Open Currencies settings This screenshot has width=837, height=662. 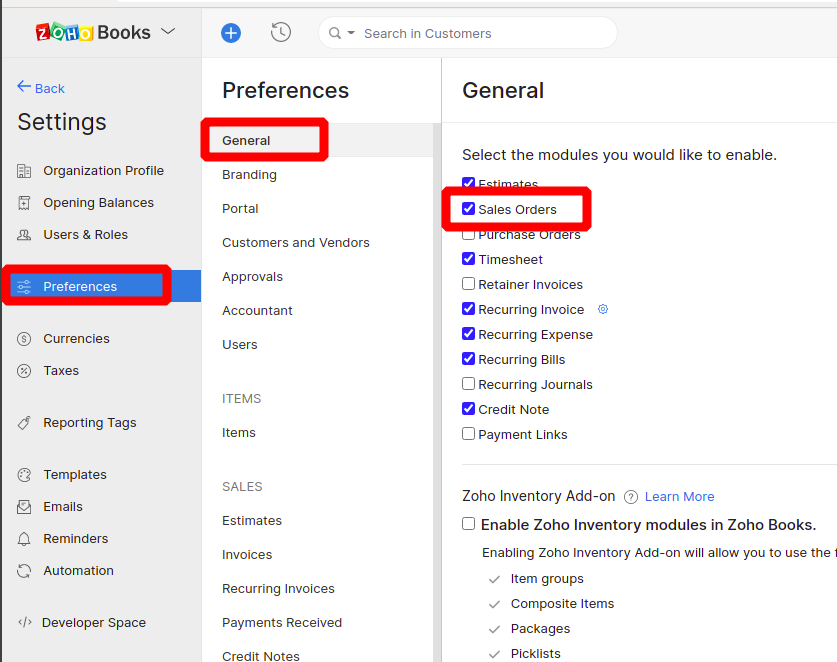coord(76,338)
